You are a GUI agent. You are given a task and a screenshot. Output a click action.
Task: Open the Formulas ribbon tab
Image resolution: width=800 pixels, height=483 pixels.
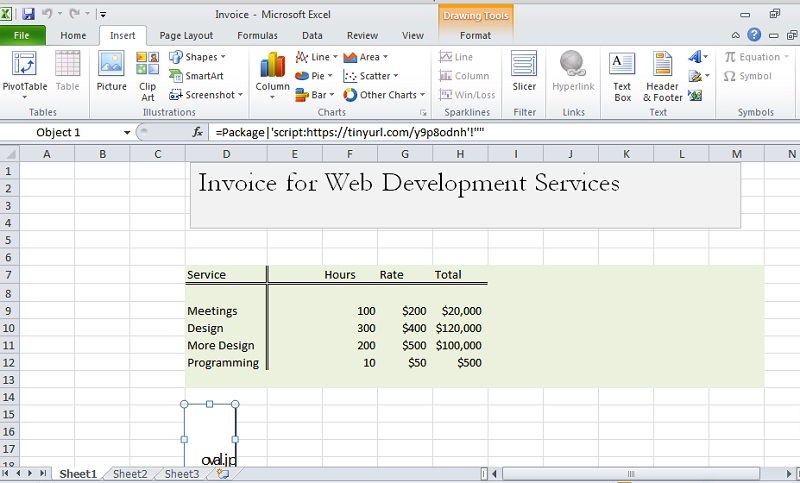[257, 35]
